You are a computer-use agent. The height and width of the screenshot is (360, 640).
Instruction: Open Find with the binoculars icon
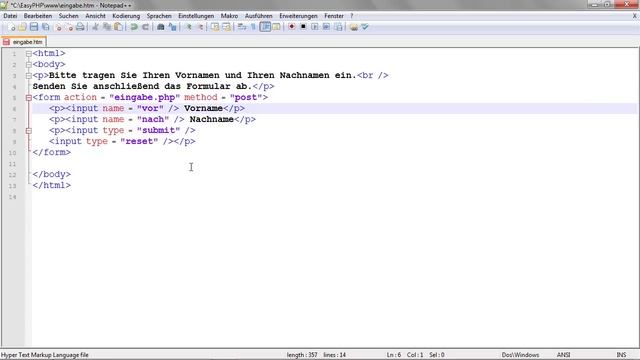point(161,27)
